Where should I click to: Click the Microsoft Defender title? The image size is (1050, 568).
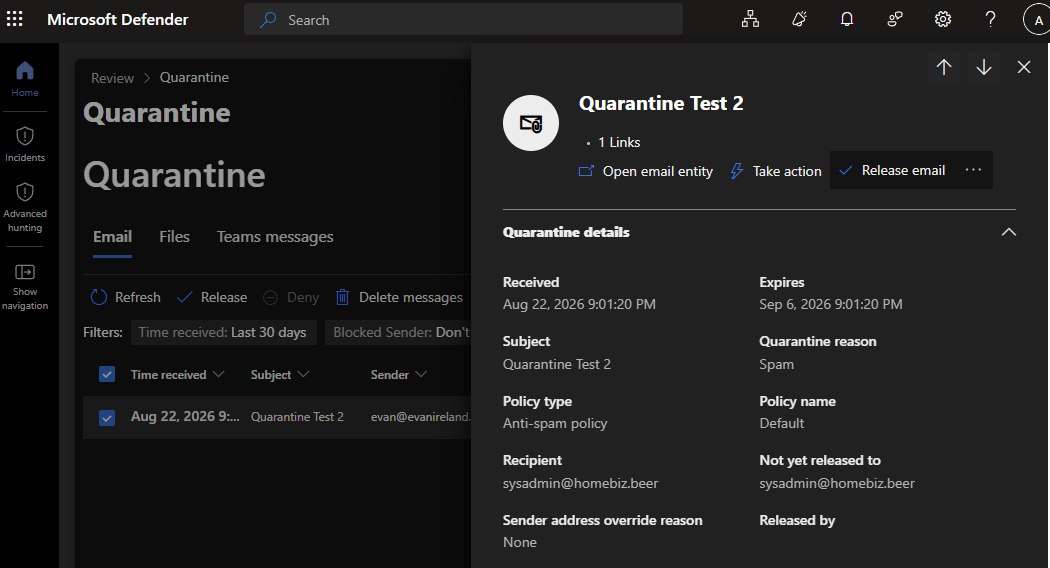118,19
